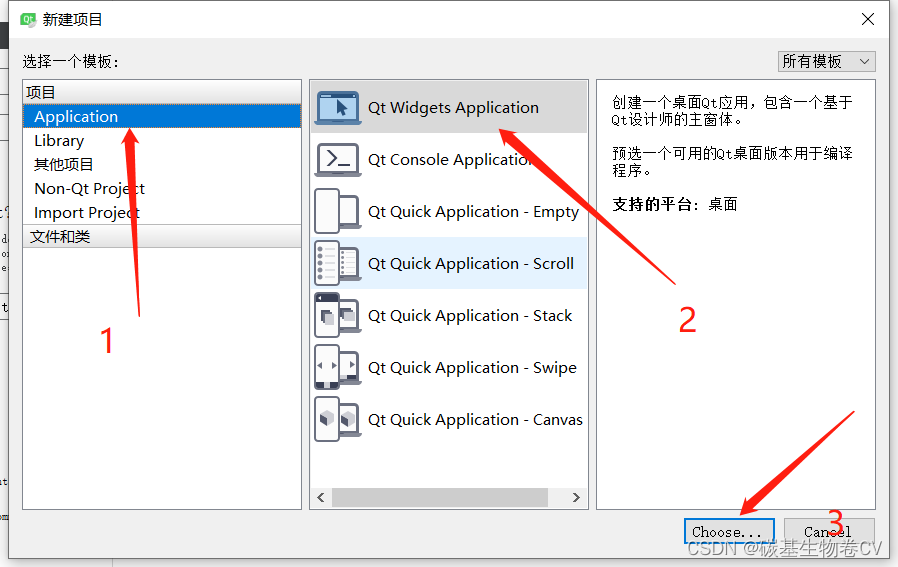
Task: Click the Qt Quick Application - Stack icon
Action: [x=338, y=316]
